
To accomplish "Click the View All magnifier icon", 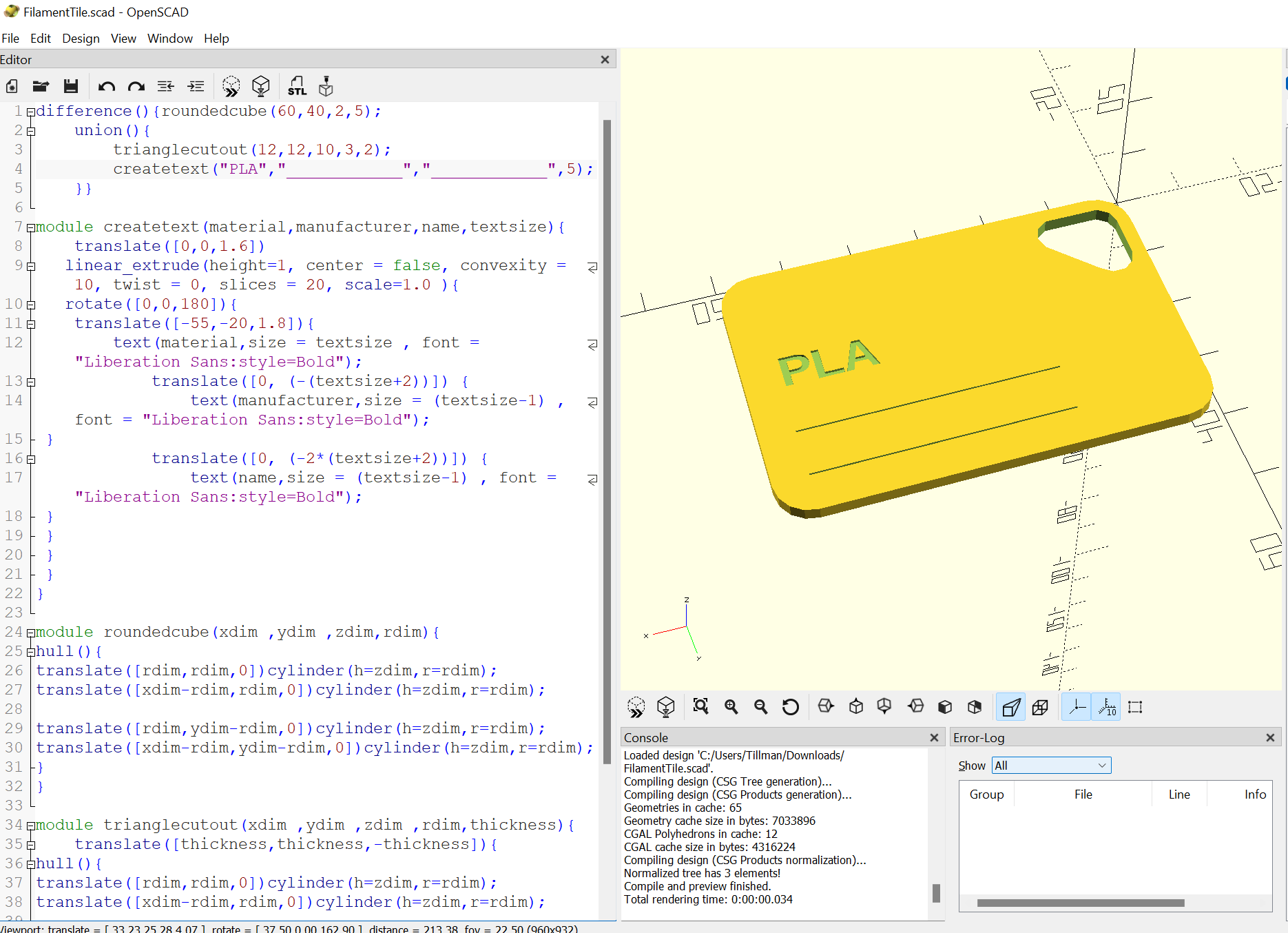I will [x=700, y=706].
